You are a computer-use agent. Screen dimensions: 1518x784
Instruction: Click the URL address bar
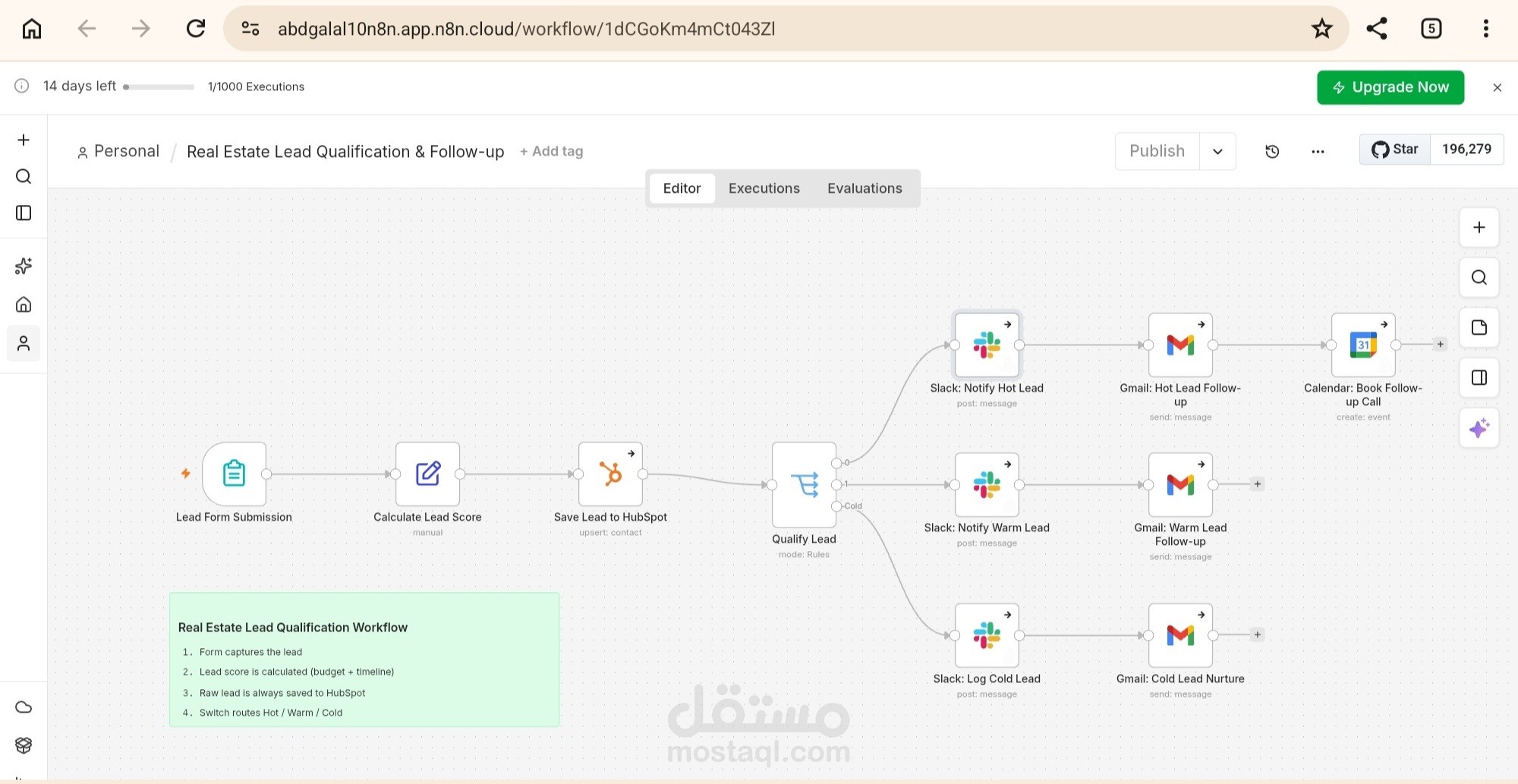tap(785, 29)
